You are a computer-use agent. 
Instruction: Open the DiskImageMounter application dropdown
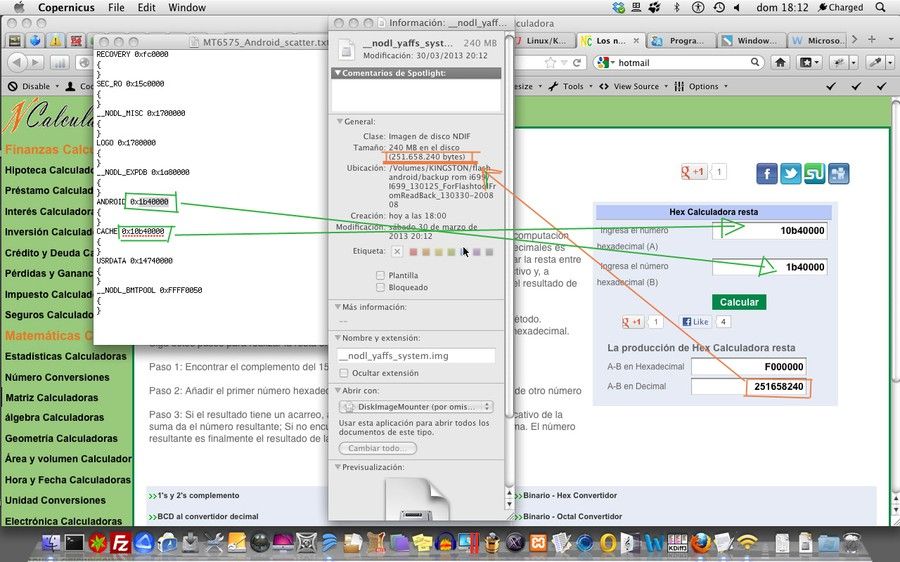[416, 406]
